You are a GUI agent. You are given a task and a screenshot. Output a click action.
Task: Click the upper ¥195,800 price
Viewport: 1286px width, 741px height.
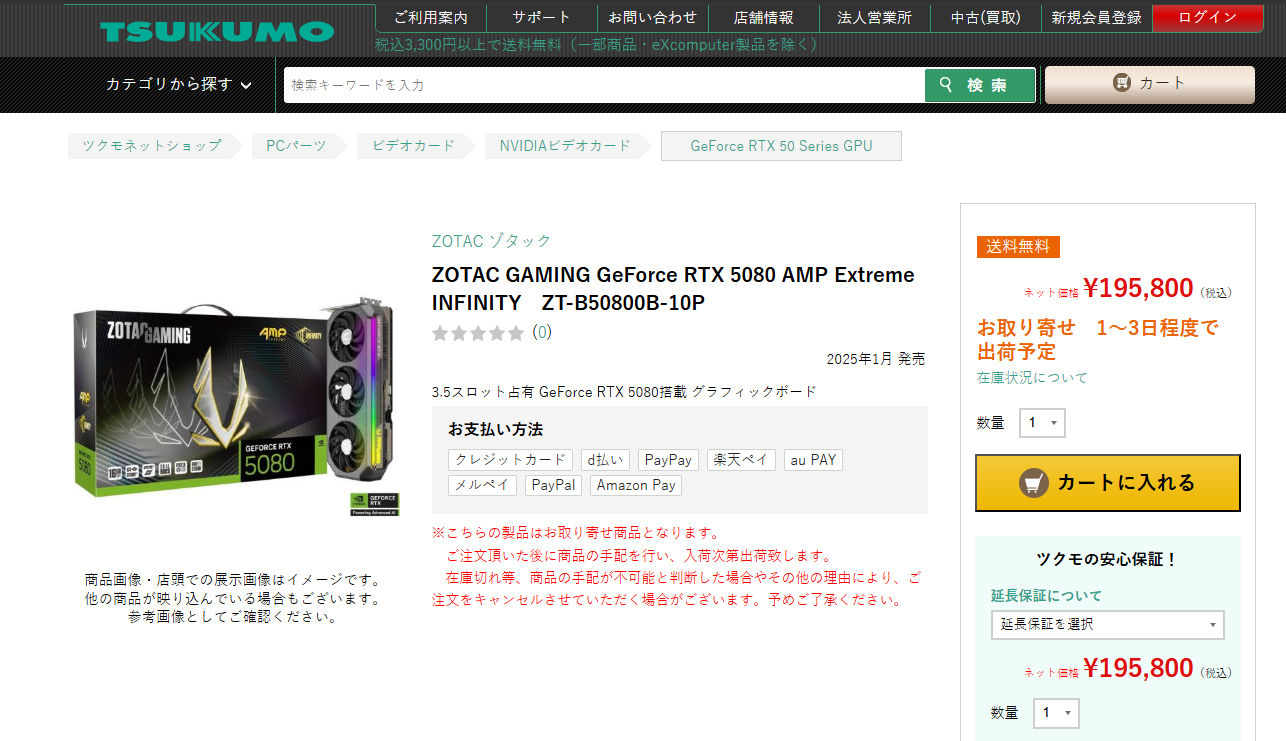1138,288
